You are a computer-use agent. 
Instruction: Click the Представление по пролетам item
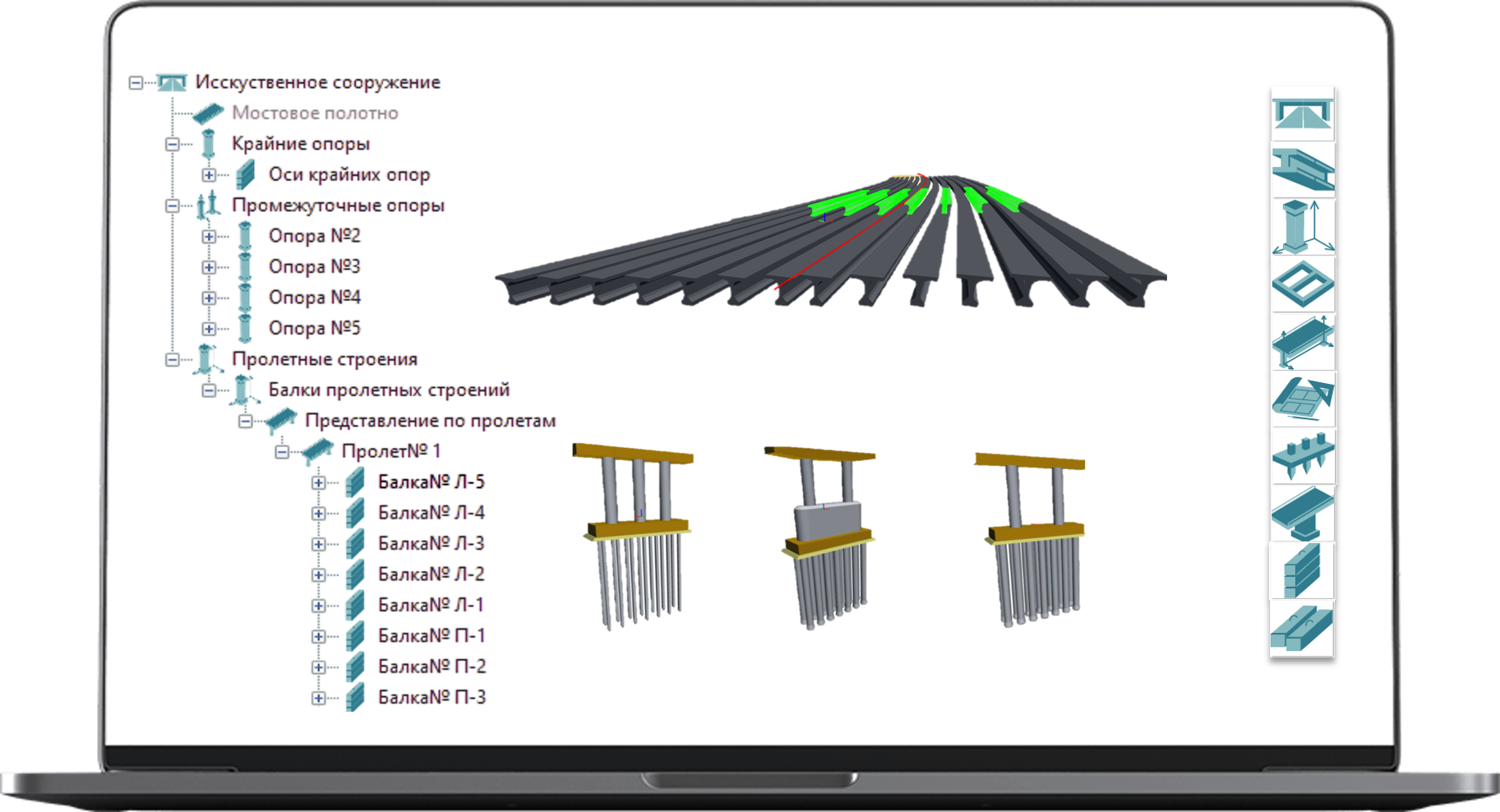tap(430, 421)
